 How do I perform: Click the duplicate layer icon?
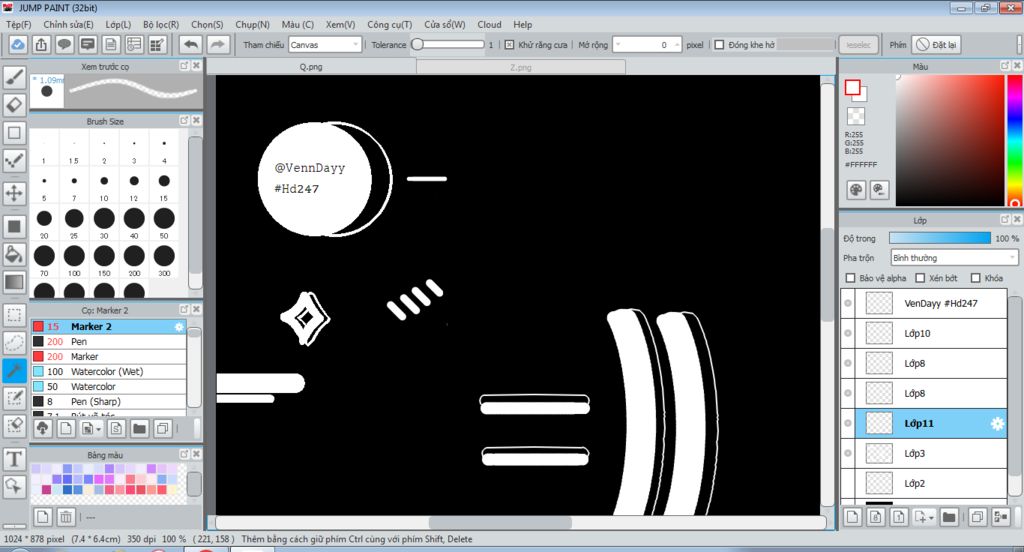click(977, 517)
